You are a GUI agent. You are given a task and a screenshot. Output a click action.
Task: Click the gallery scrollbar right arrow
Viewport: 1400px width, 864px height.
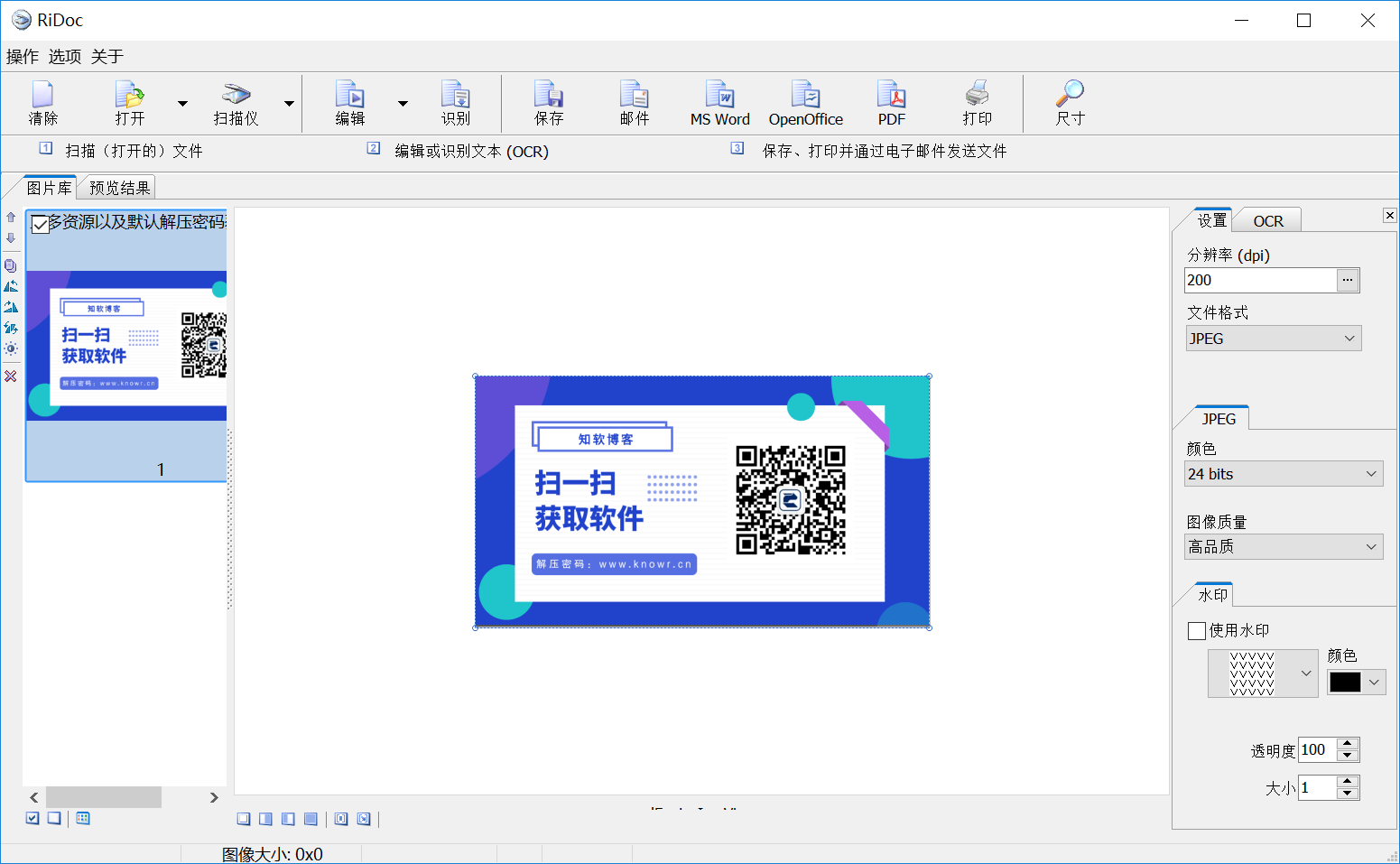214,797
